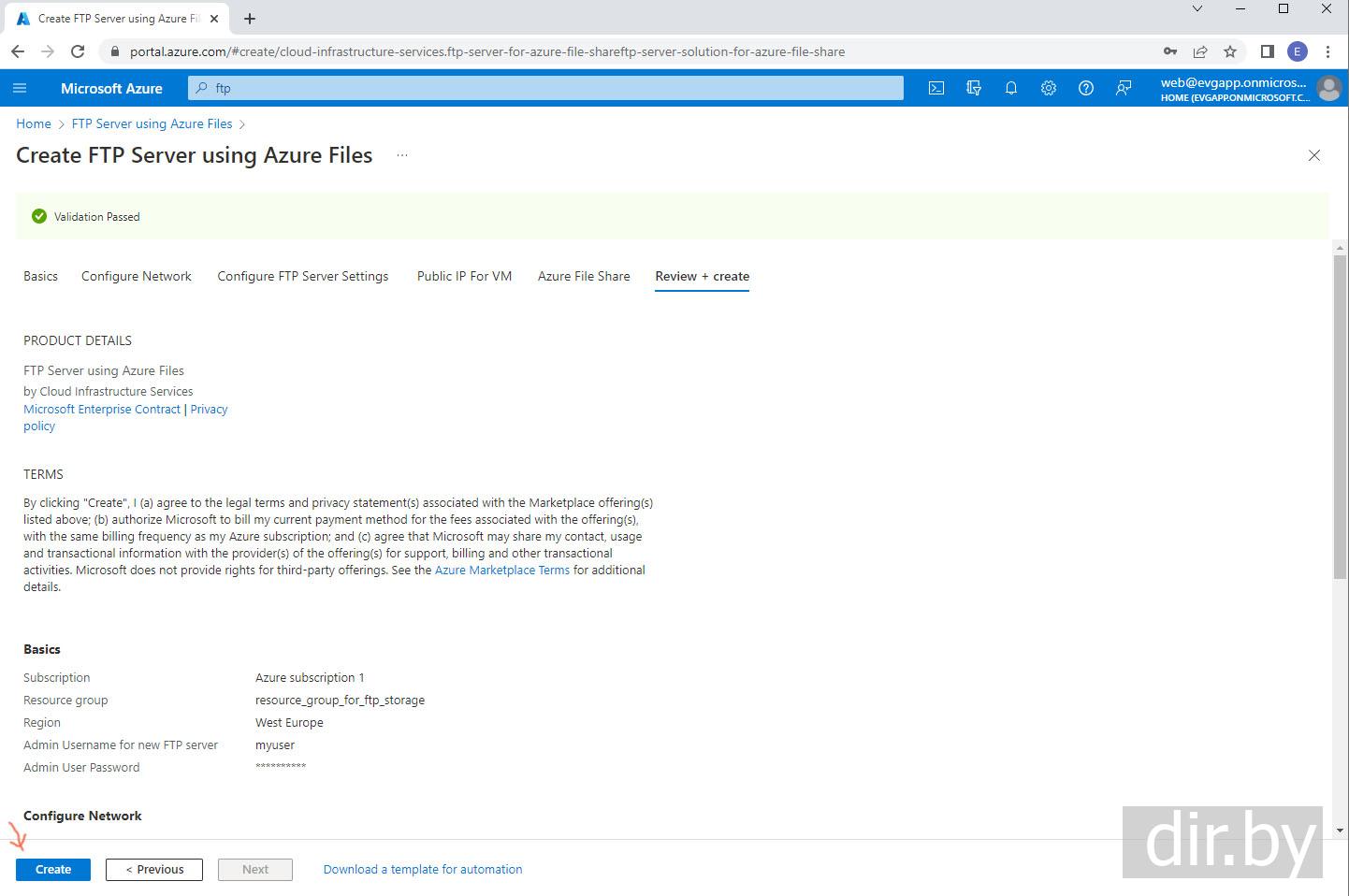Open the help question mark icon
Image resolution: width=1349 pixels, height=896 pixels.
click(x=1086, y=88)
